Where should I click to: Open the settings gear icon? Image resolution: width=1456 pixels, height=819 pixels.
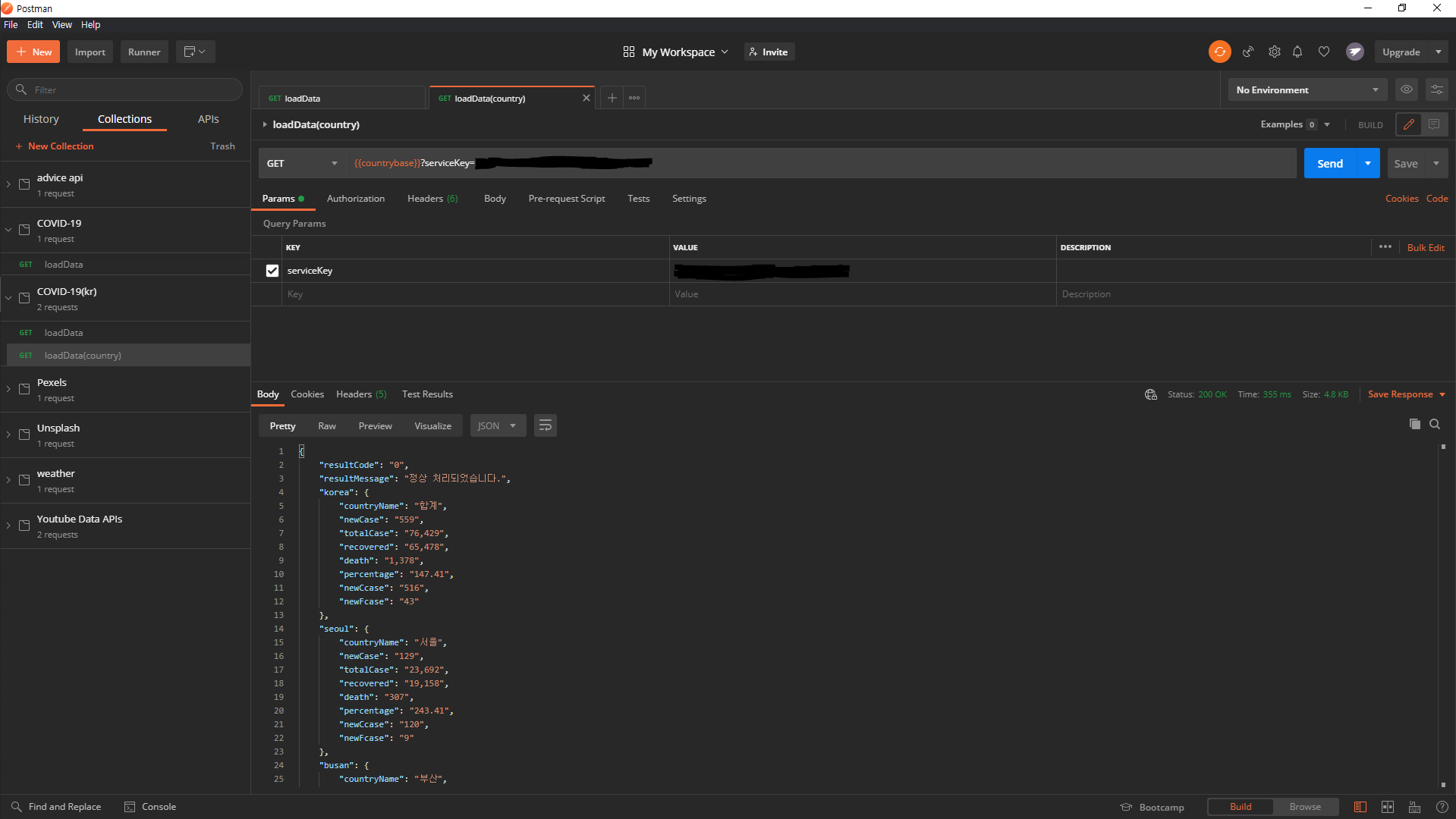(x=1275, y=52)
